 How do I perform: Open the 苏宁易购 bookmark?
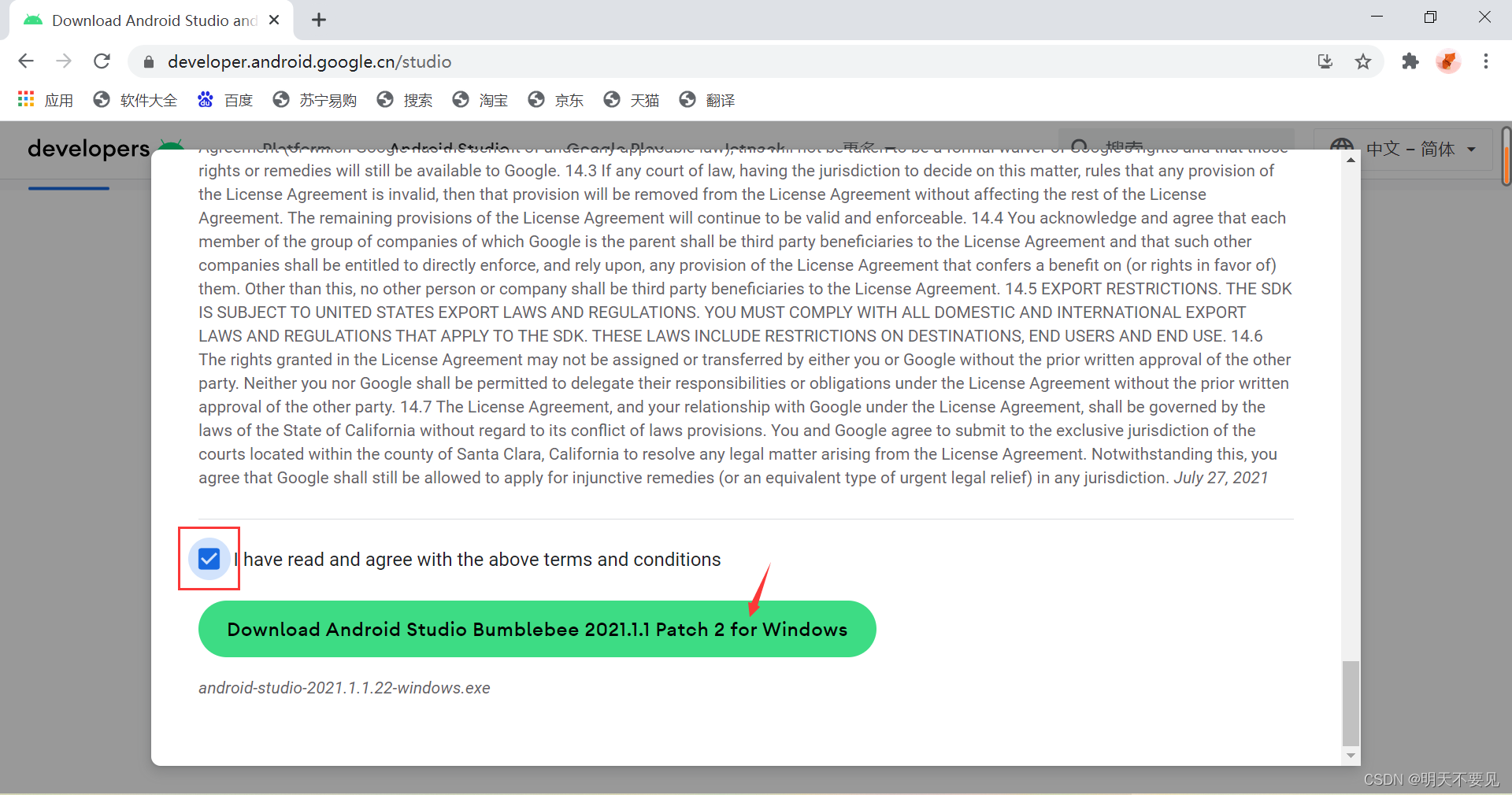tap(314, 100)
